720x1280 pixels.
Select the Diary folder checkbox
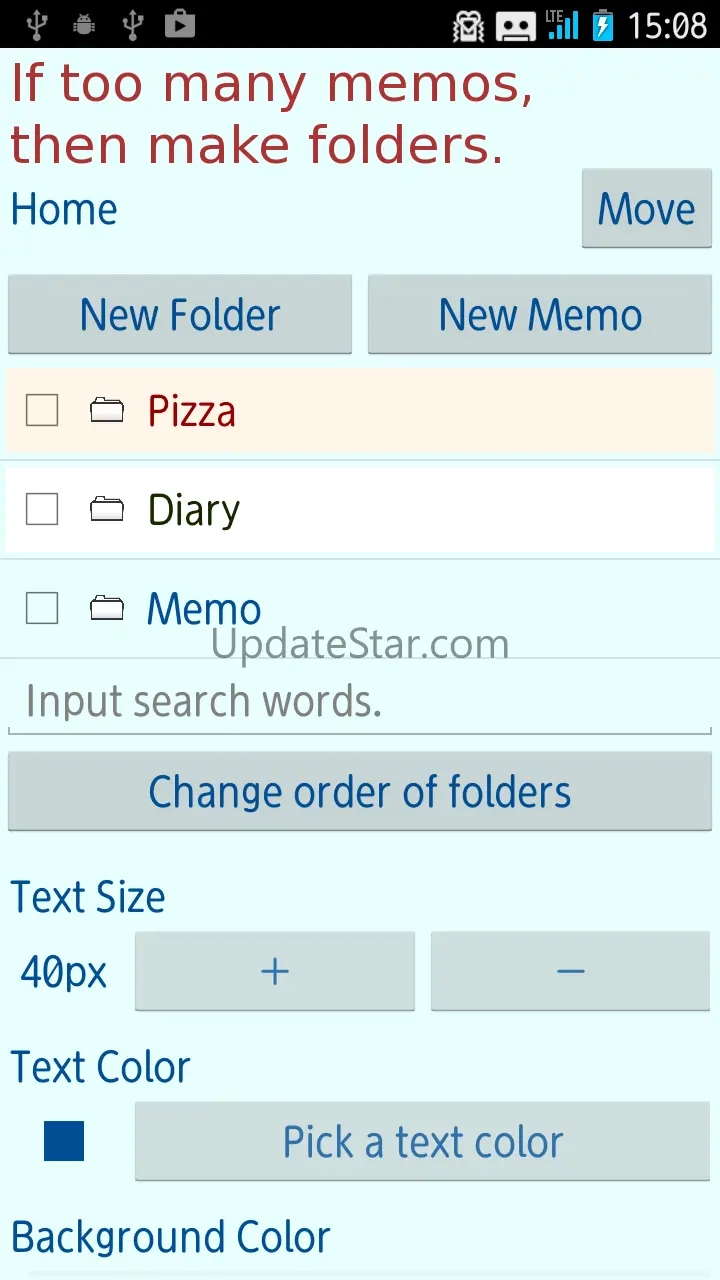(42, 509)
